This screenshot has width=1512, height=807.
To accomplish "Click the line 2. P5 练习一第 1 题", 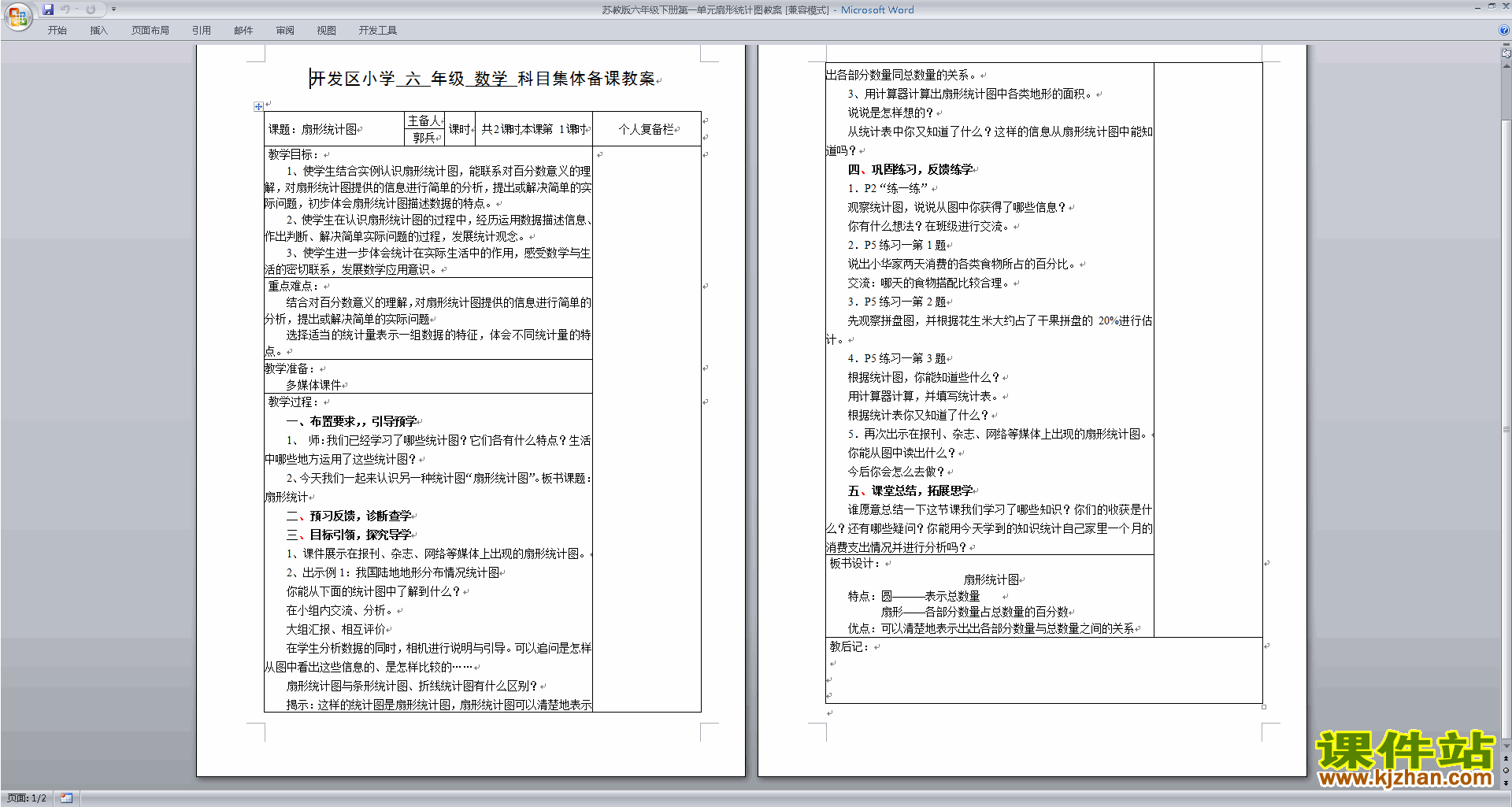I will click(897, 245).
